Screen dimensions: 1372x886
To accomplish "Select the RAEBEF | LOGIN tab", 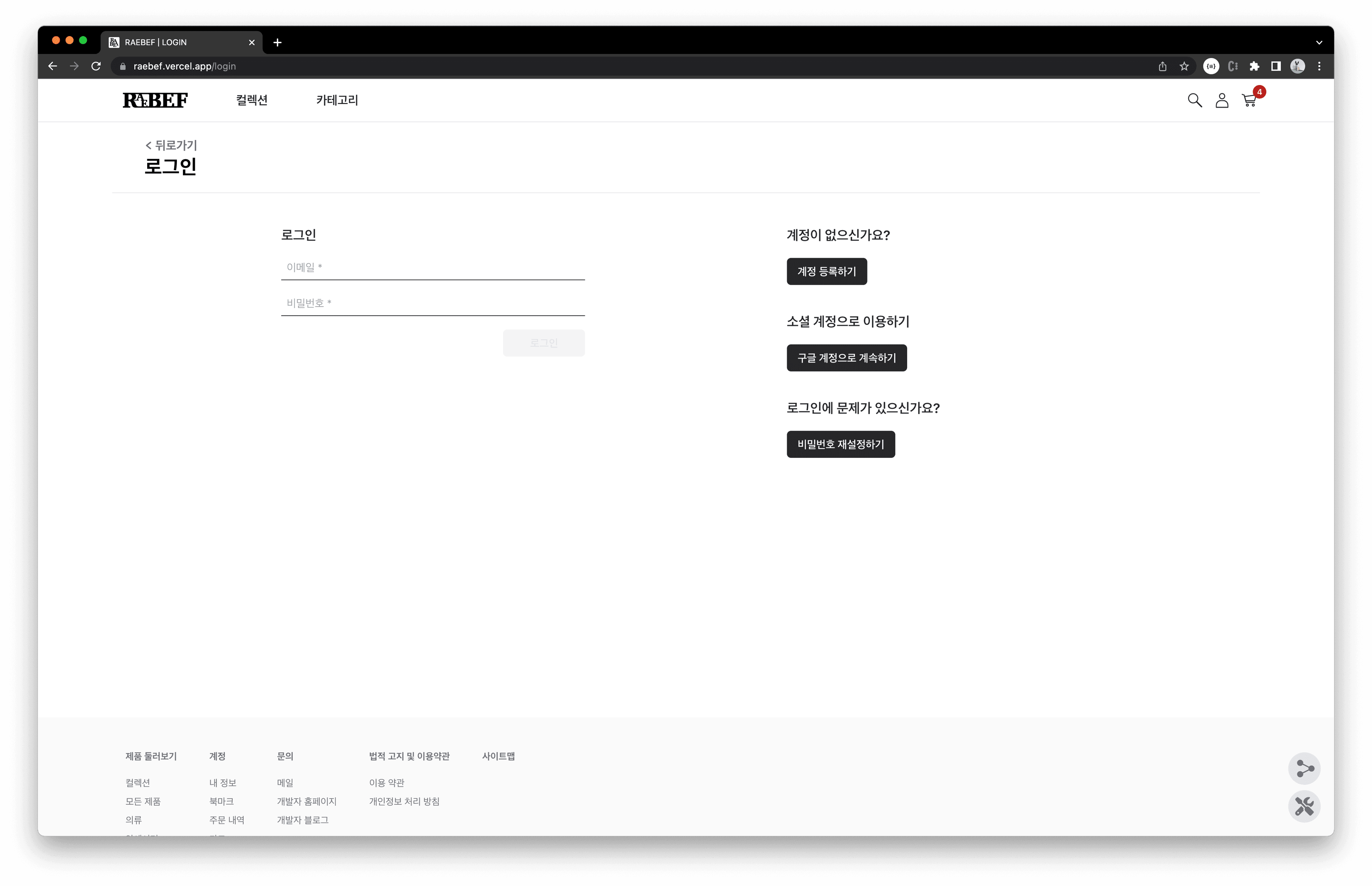I will pos(182,42).
